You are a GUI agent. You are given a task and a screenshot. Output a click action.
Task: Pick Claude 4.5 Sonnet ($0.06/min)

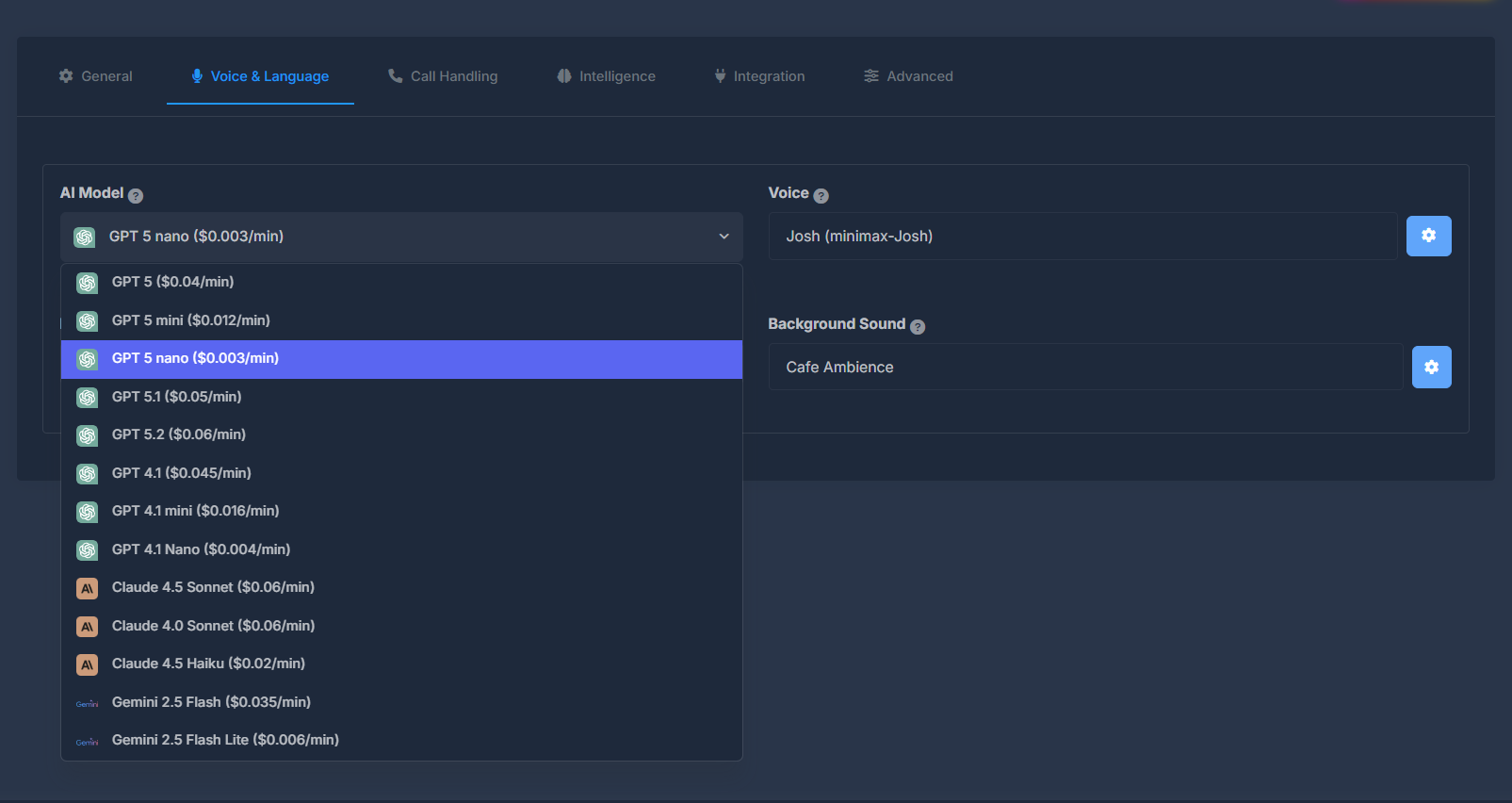pos(401,588)
